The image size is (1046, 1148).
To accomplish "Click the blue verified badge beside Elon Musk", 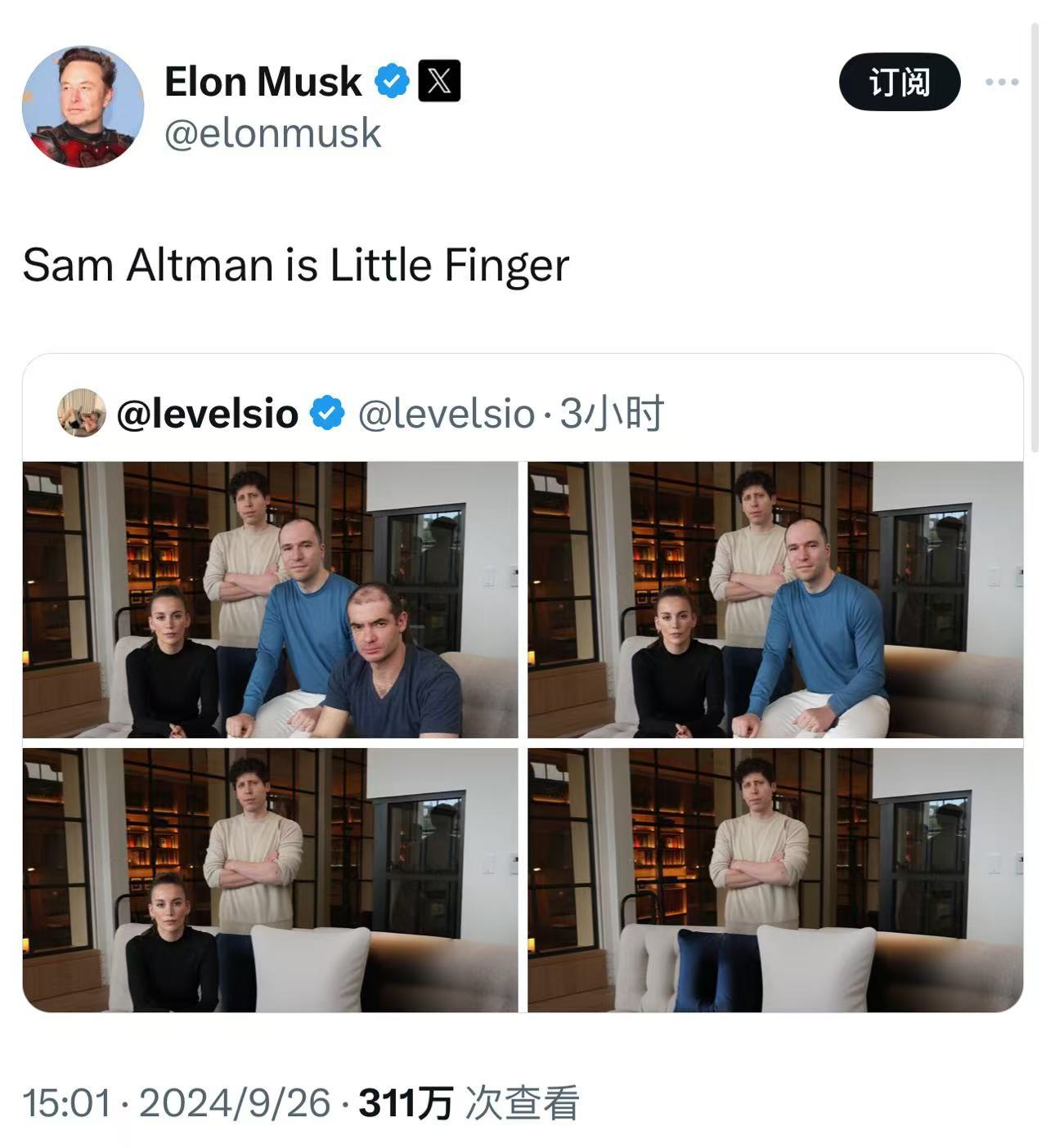I will pyautogui.click(x=392, y=81).
